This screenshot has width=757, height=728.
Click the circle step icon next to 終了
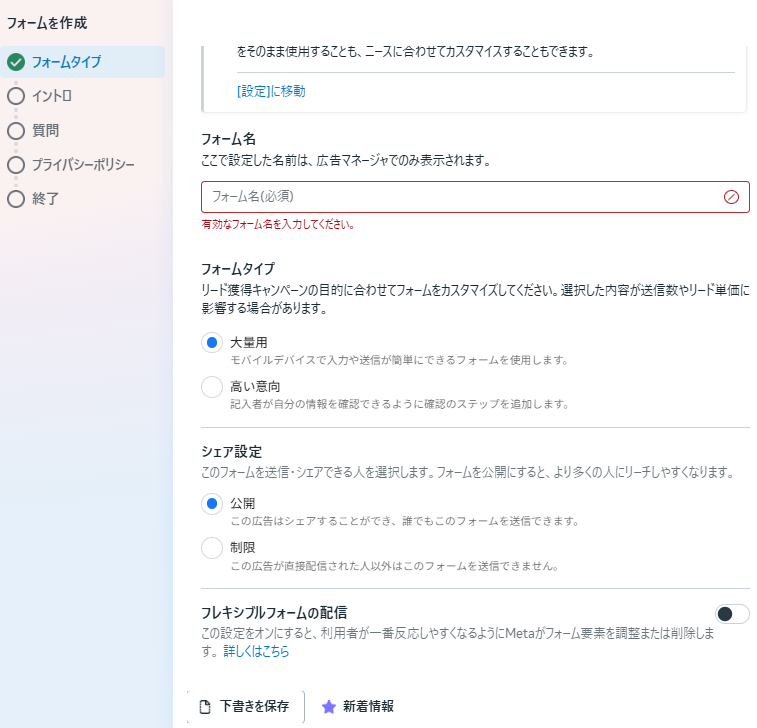pyautogui.click(x=15, y=198)
